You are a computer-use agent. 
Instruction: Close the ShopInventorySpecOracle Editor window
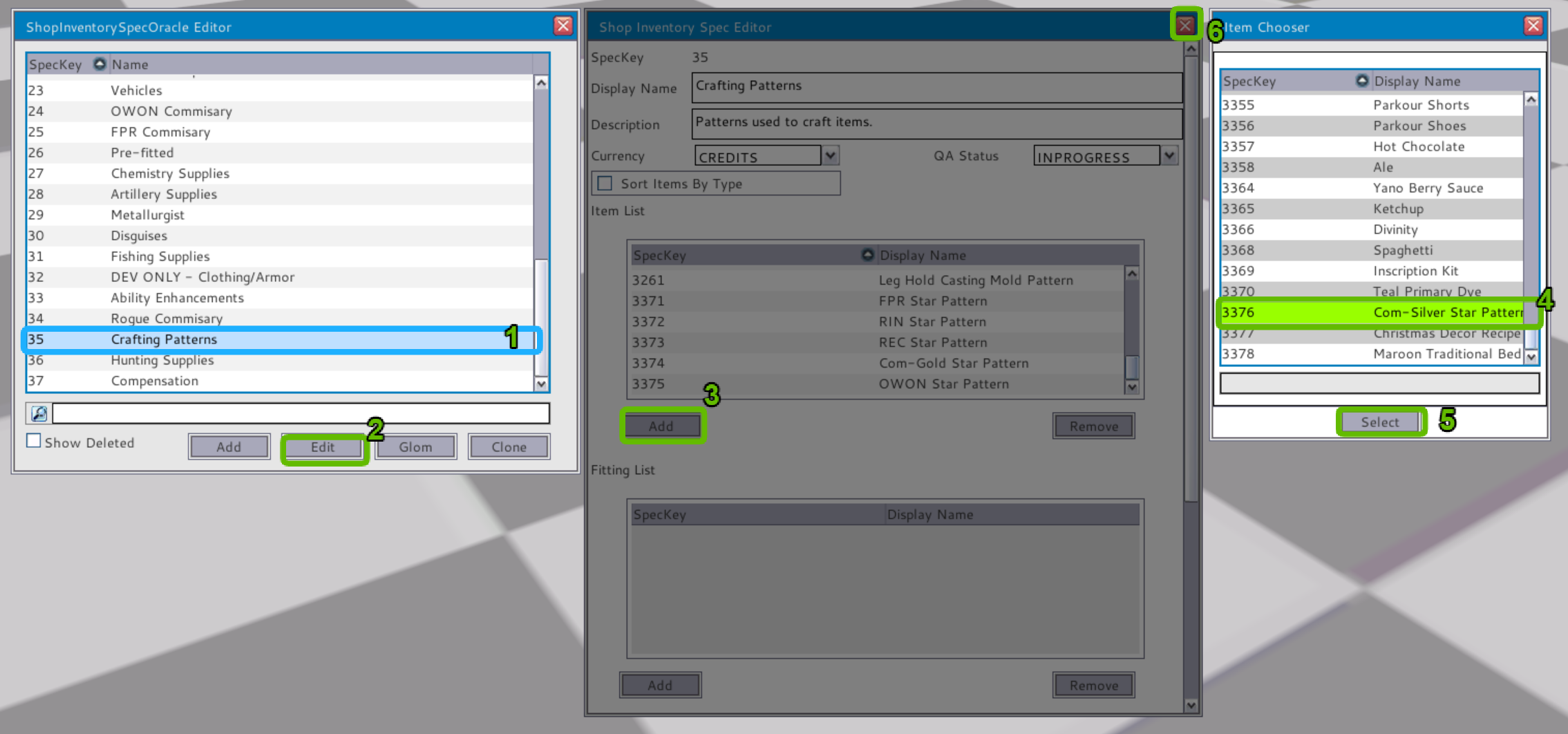(563, 26)
